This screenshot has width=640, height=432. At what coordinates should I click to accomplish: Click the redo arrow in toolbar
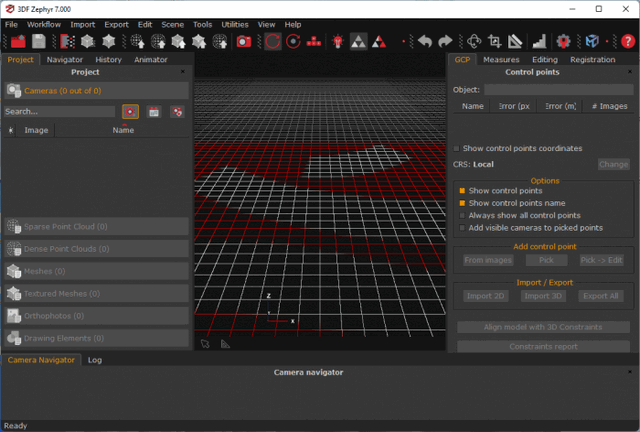pyautogui.click(x=445, y=41)
